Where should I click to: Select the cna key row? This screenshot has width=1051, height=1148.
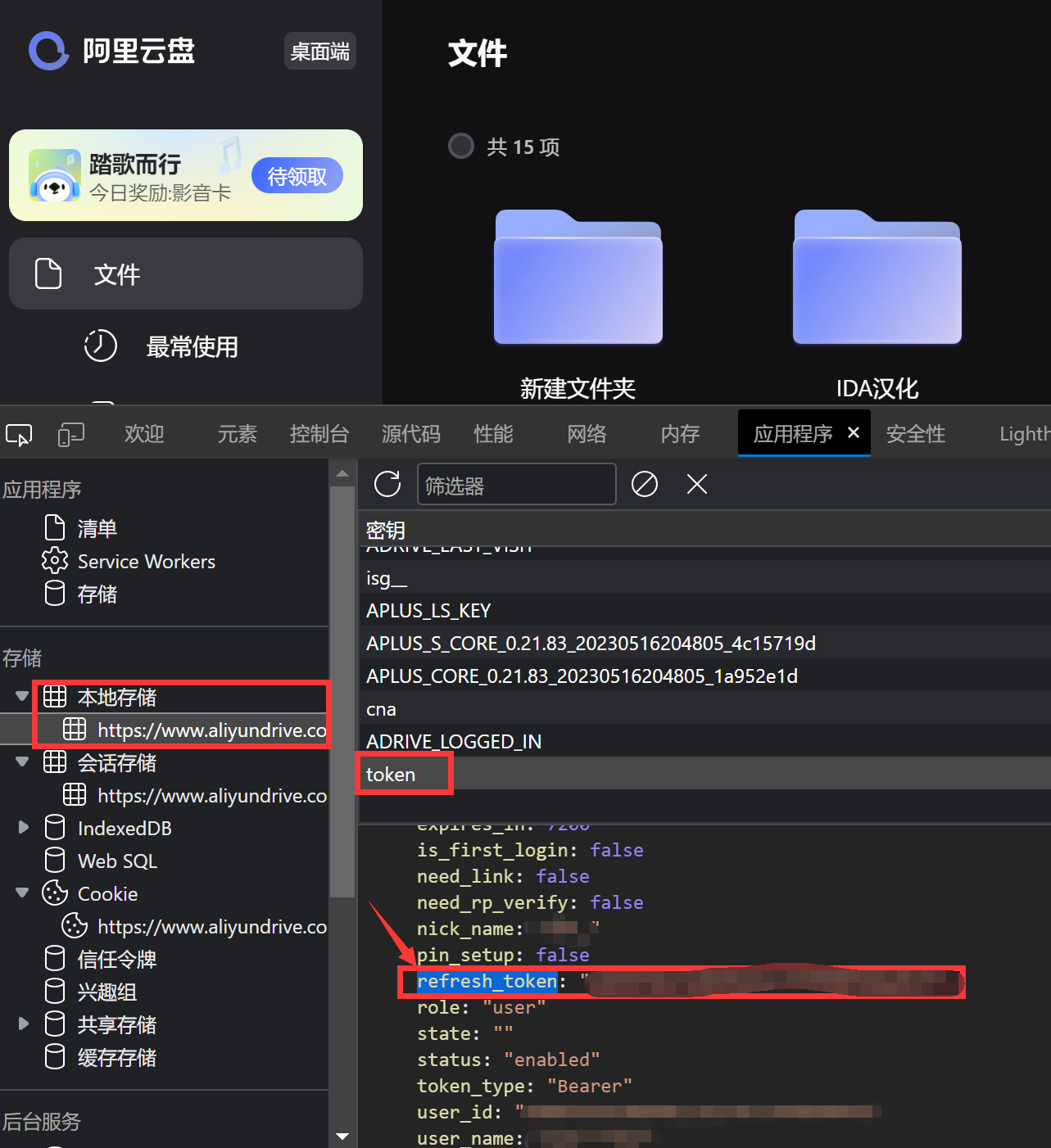click(x=704, y=708)
